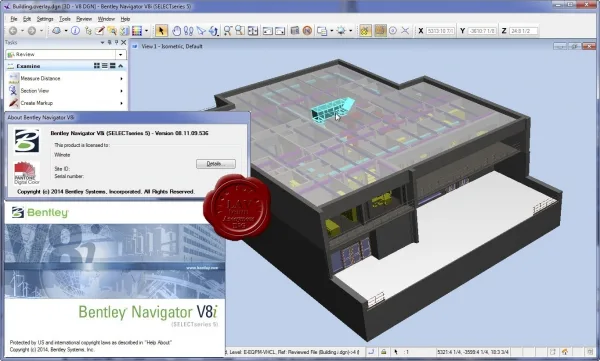Viewport: 600px width, 361px height.
Task: Click the snap mode icon in status bar
Action: 371,352
